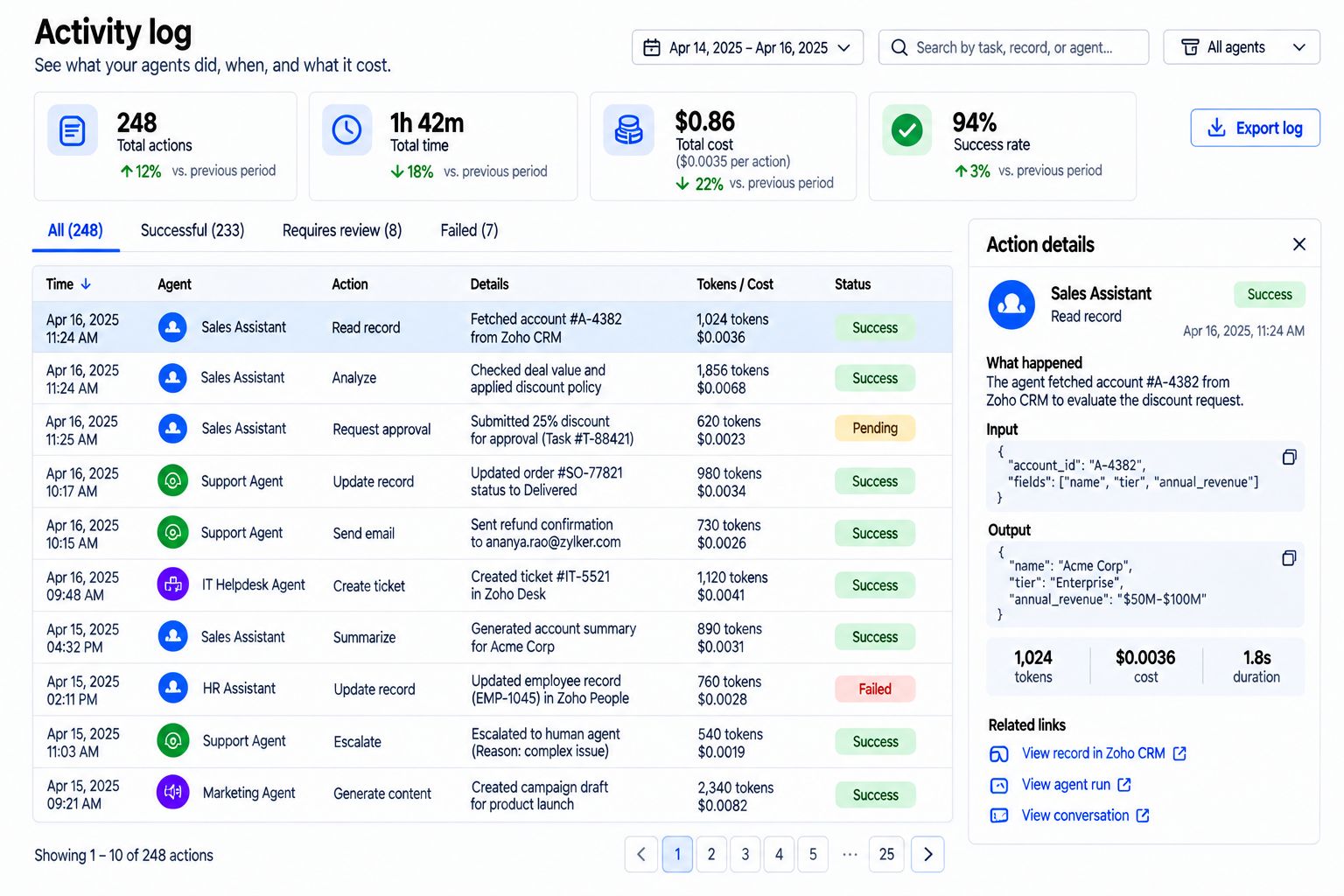
Task: Switch to the Successful (233) tab
Action: point(192,231)
